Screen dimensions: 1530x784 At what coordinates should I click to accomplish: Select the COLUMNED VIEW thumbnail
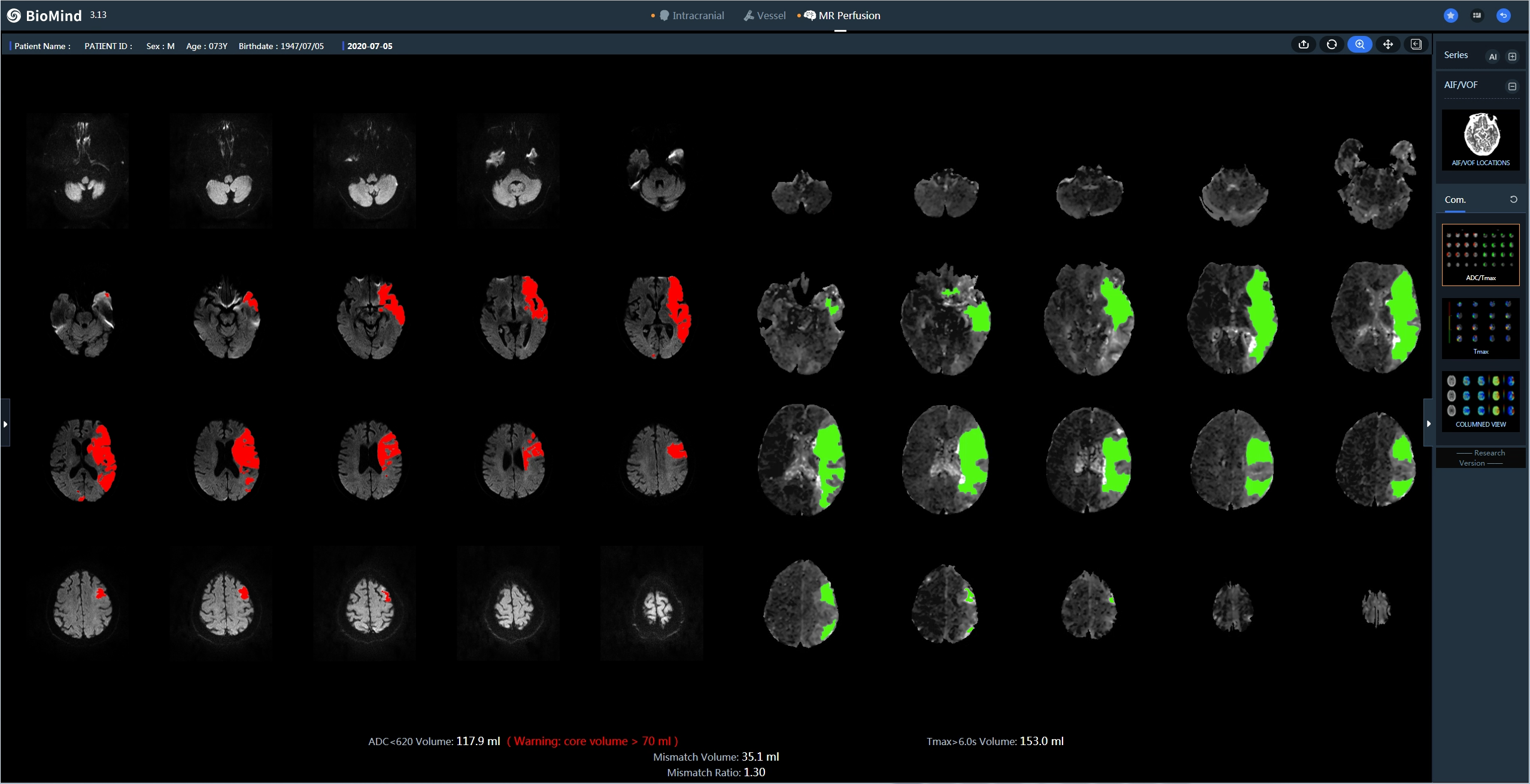[1480, 401]
